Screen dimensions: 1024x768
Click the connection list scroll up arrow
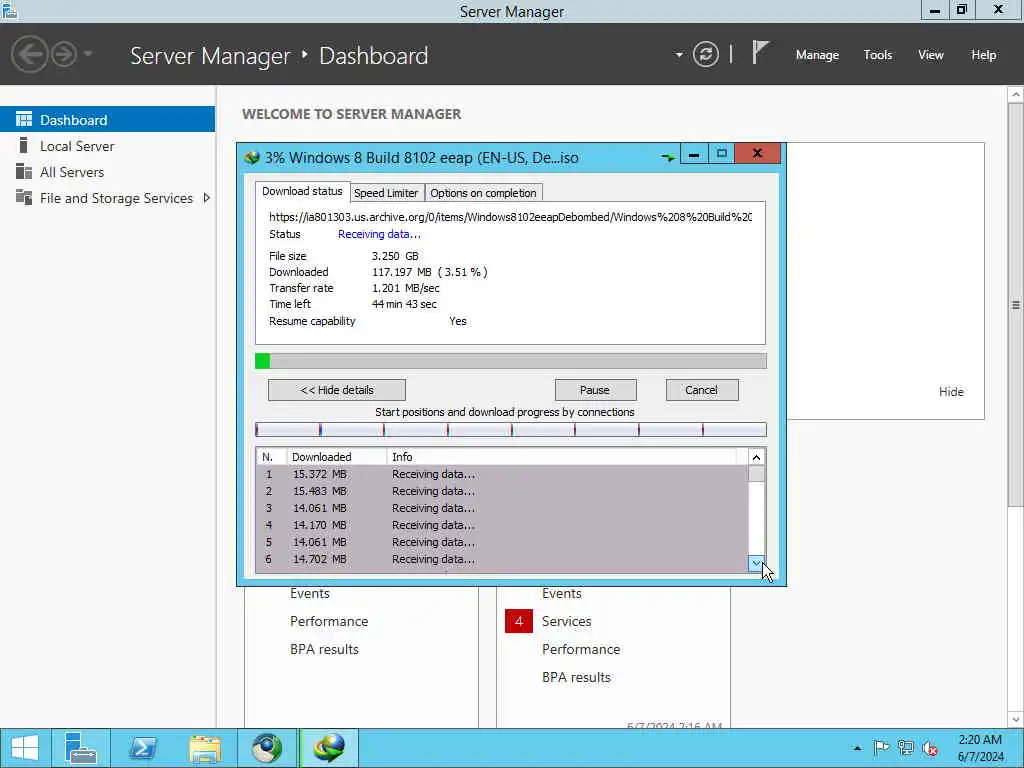[x=756, y=457]
